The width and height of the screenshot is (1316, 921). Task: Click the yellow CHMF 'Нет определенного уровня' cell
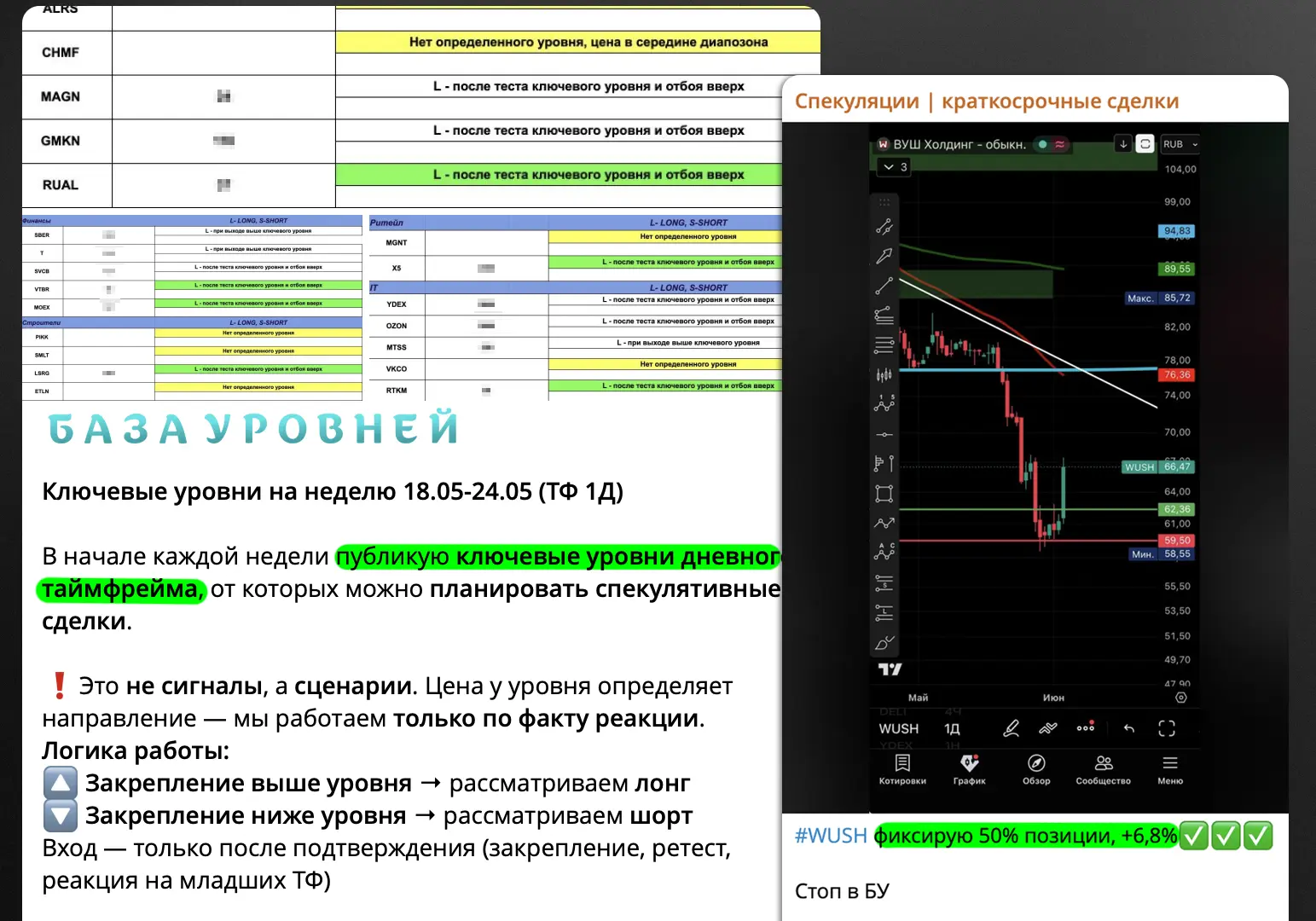[578, 42]
